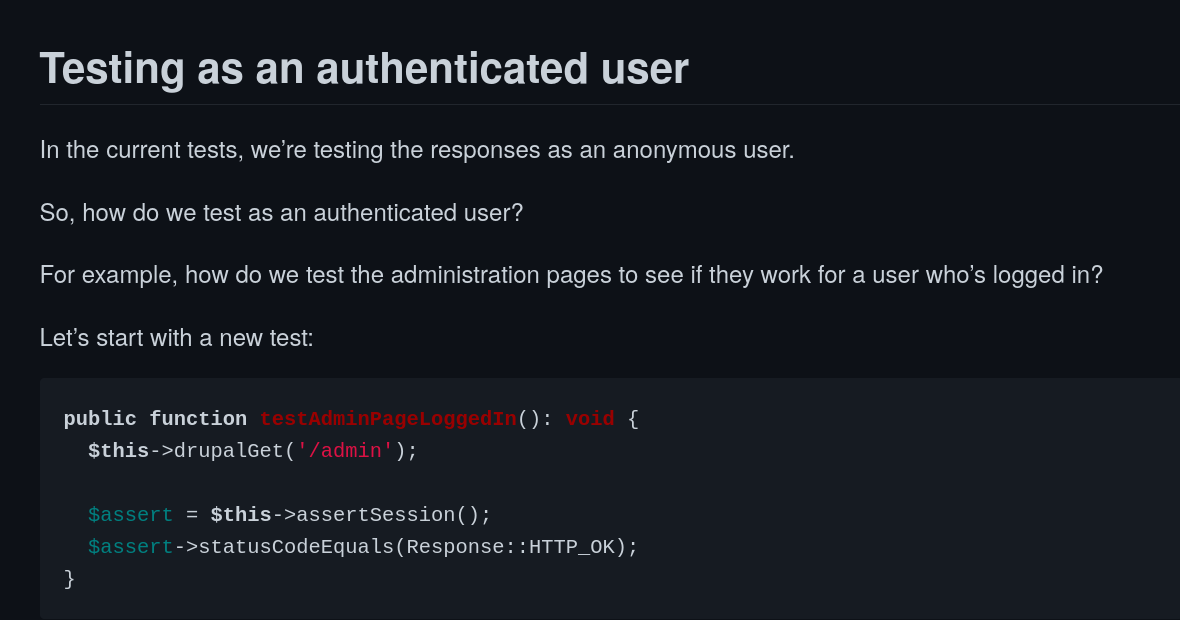Click the '/admin' string literal
This screenshot has height=620, width=1180.
coord(345,451)
